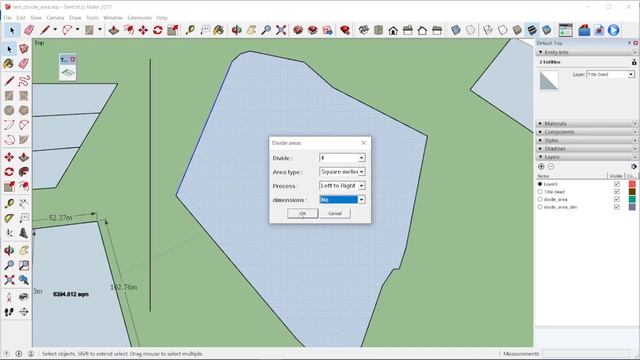Select the Tape Measure tool in top toolbar
This screenshot has height=360, width=640.
[x=190, y=30]
